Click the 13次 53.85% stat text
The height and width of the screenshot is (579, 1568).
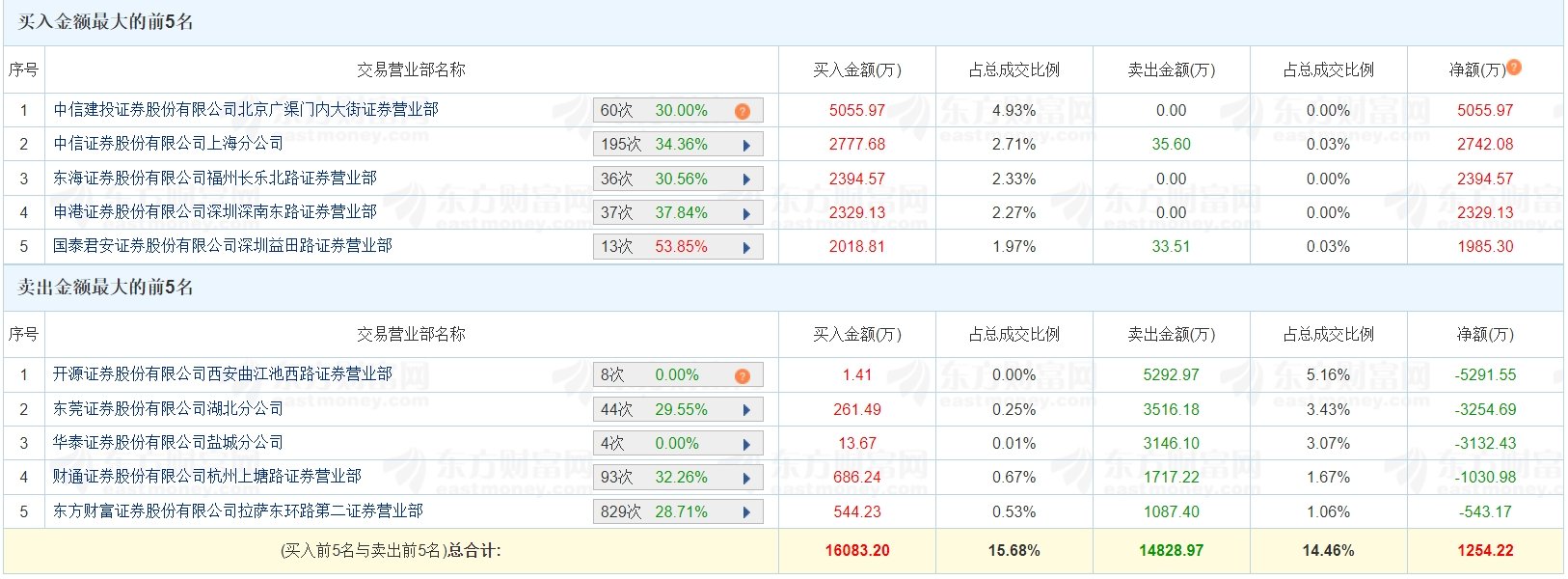coord(654,246)
